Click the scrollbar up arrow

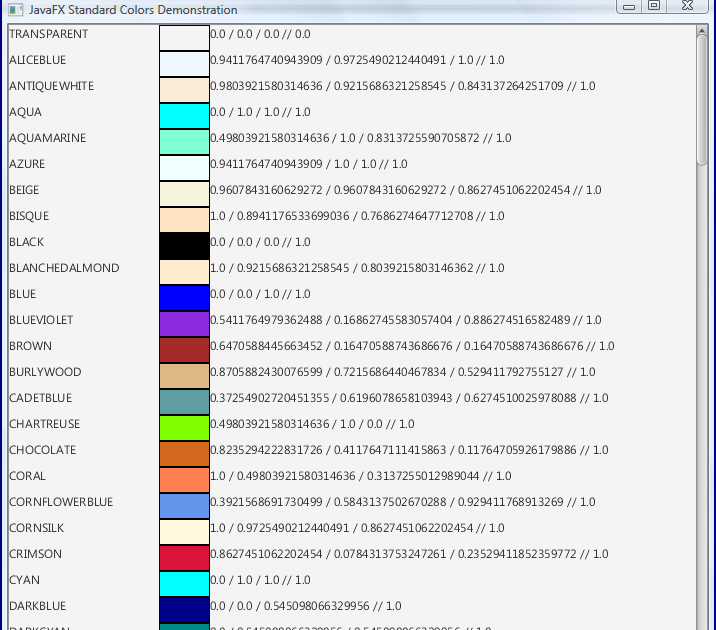click(701, 31)
